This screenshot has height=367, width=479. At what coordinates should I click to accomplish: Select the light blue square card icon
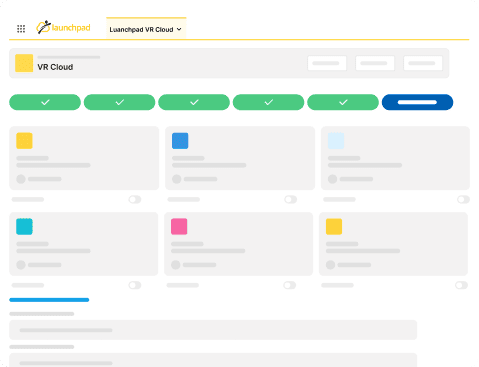(x=336, y=141)
